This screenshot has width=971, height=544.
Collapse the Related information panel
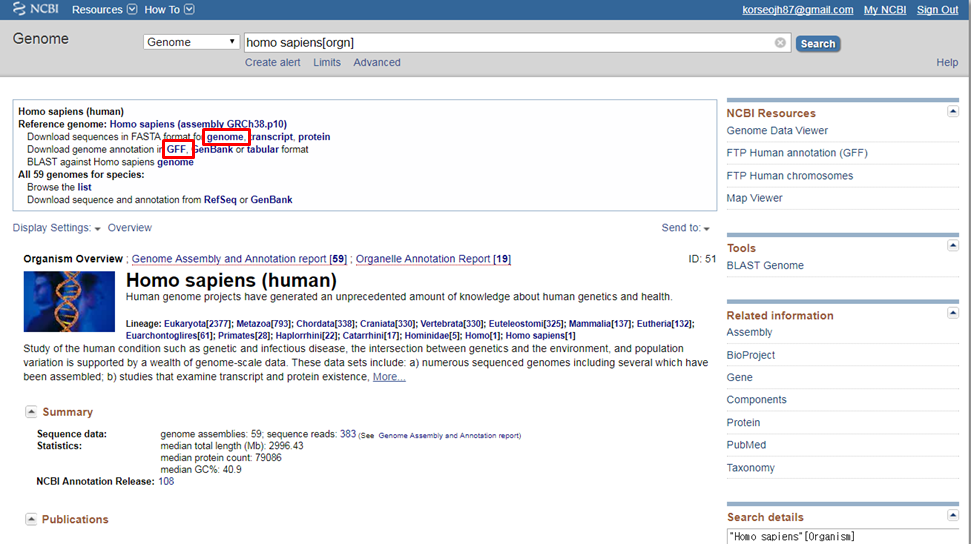coord(953,314)
